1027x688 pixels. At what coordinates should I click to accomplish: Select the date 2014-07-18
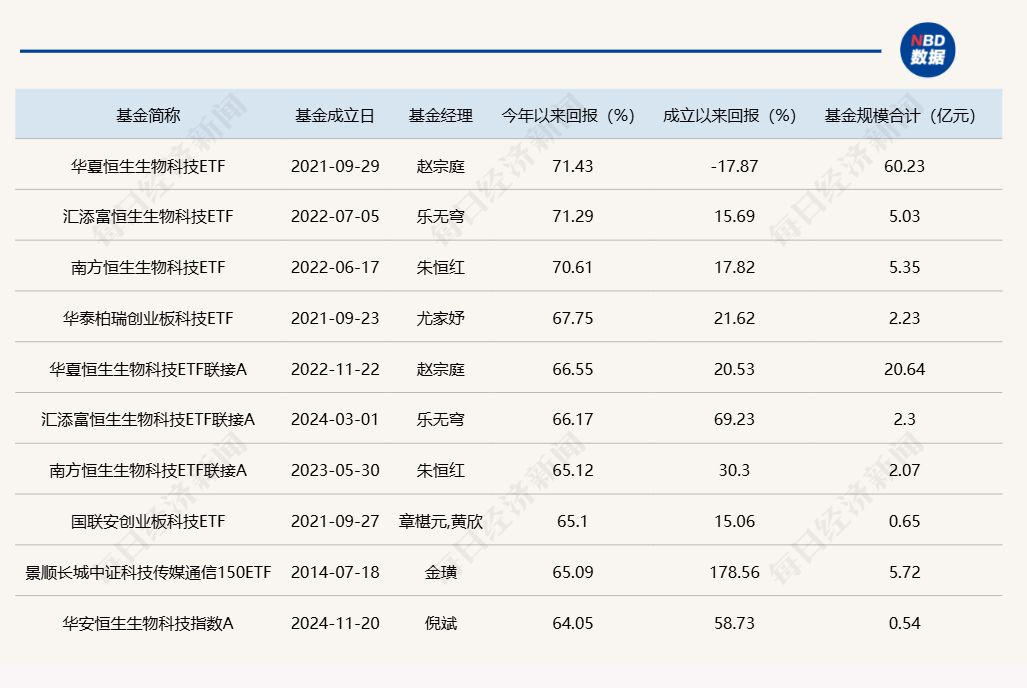(x=335, y=572)
